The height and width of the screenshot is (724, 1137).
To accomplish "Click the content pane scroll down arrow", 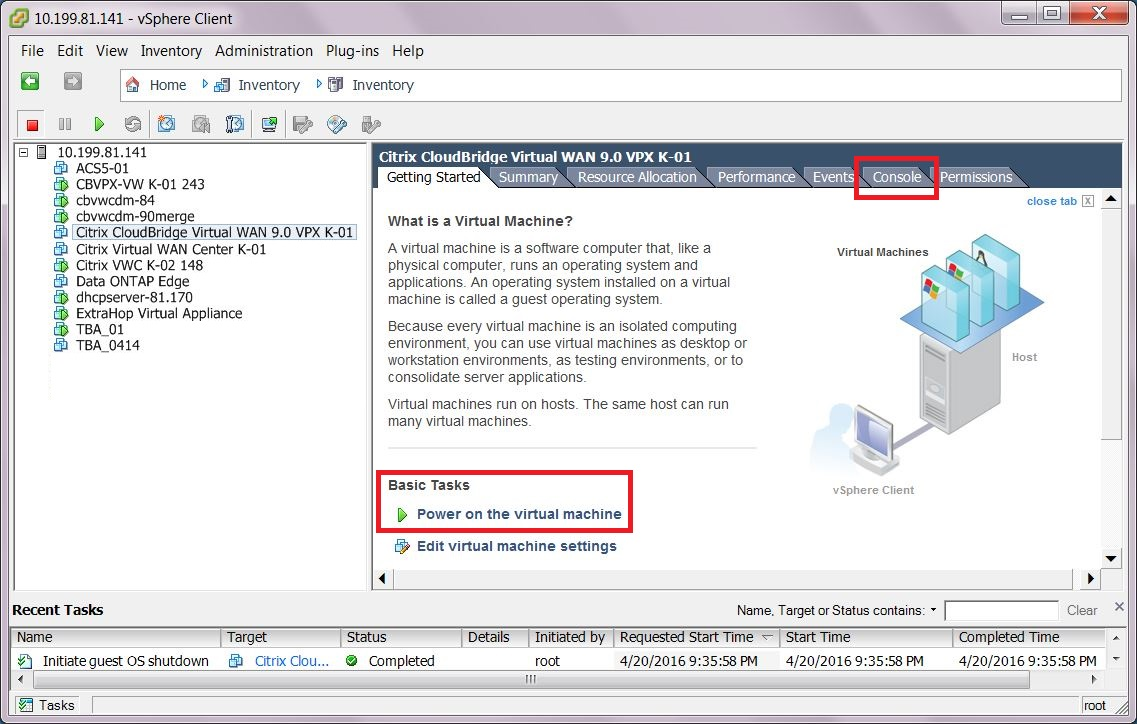I will tap(1111, 558).
